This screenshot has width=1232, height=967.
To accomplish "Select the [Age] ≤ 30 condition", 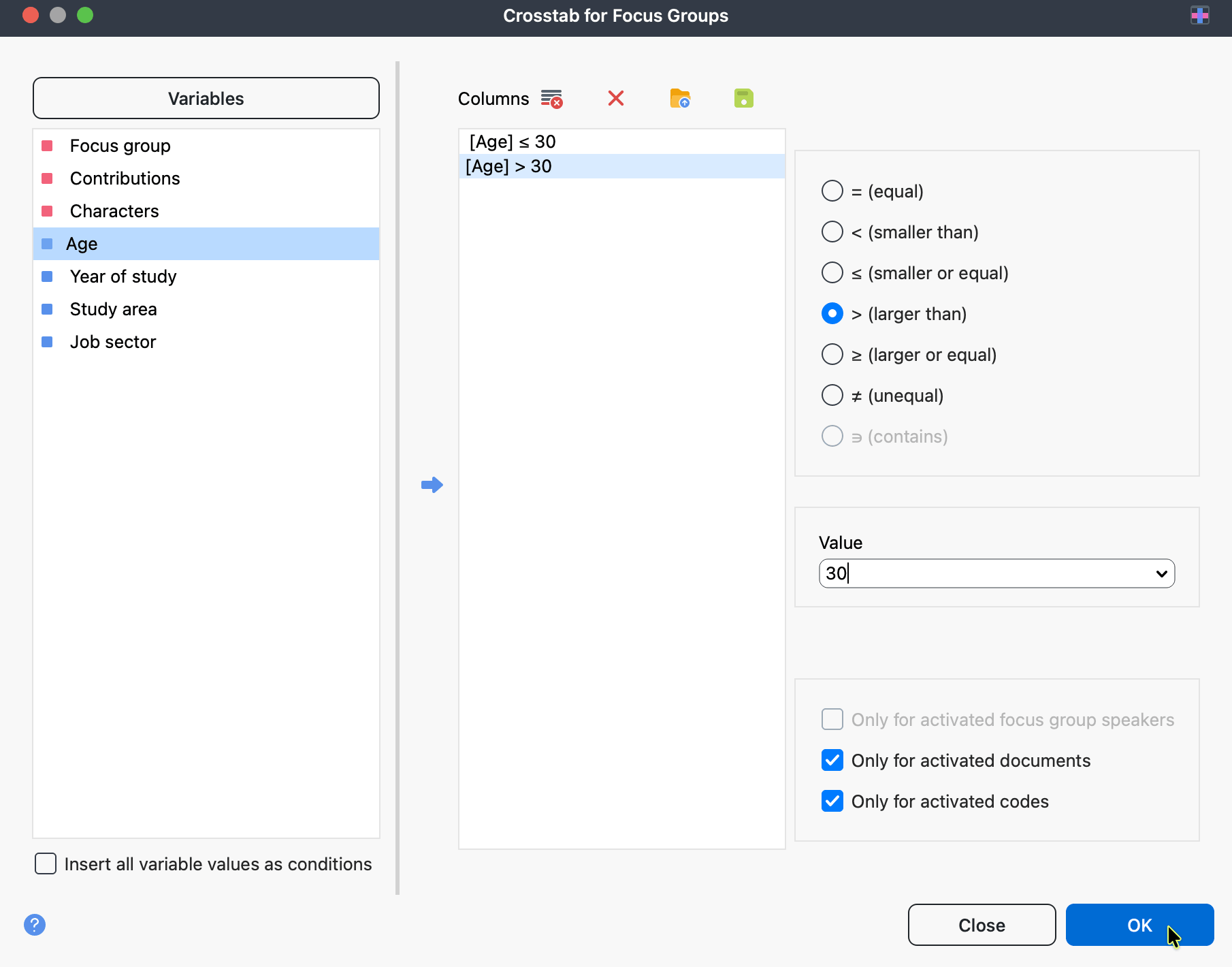I will pyautogui.click(x=622, y=142).
